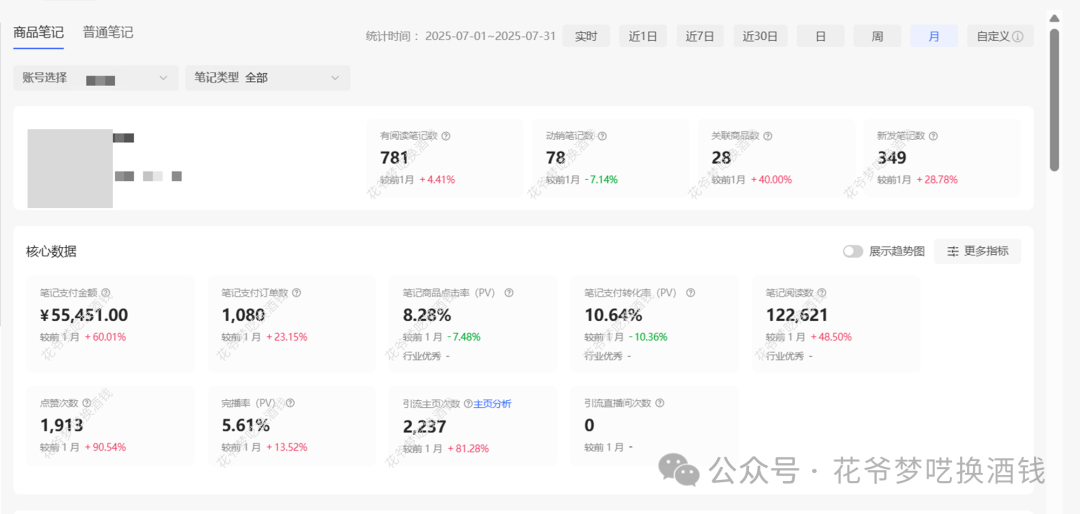Image resolution: width=1080 pixels, height=514 pixels.
Task: Switch to the 商品笔记 tab
Action: click(39, 32)
